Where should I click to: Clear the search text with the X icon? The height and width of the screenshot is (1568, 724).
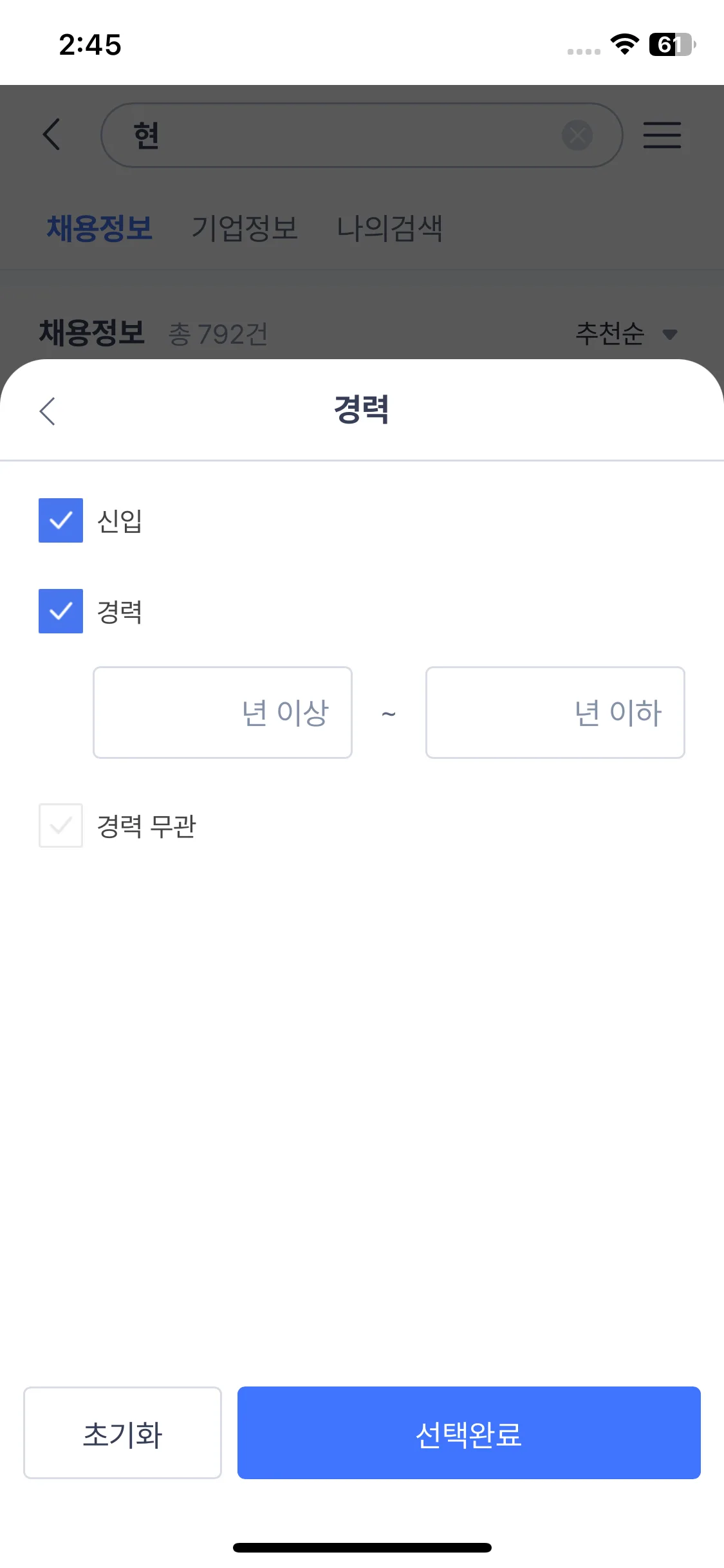(x=577, y=135)
